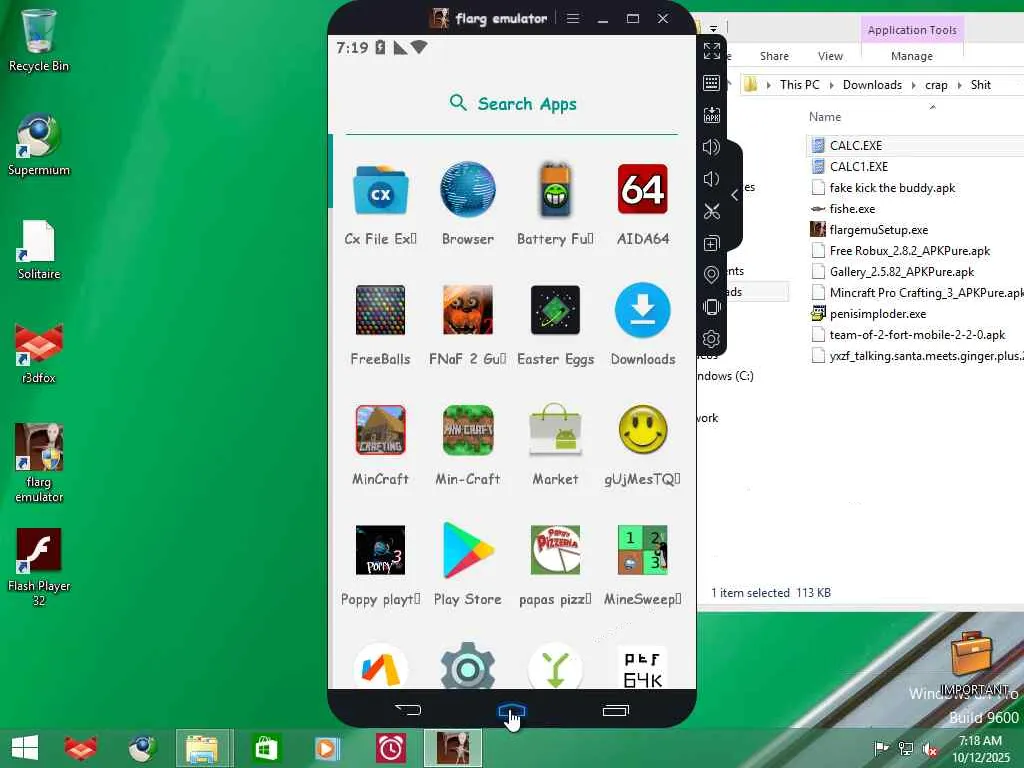This screenshot has height=768, width=1024.
Task: Click Downloads in the address breadcrumb
Action: [x=872, y=85]
